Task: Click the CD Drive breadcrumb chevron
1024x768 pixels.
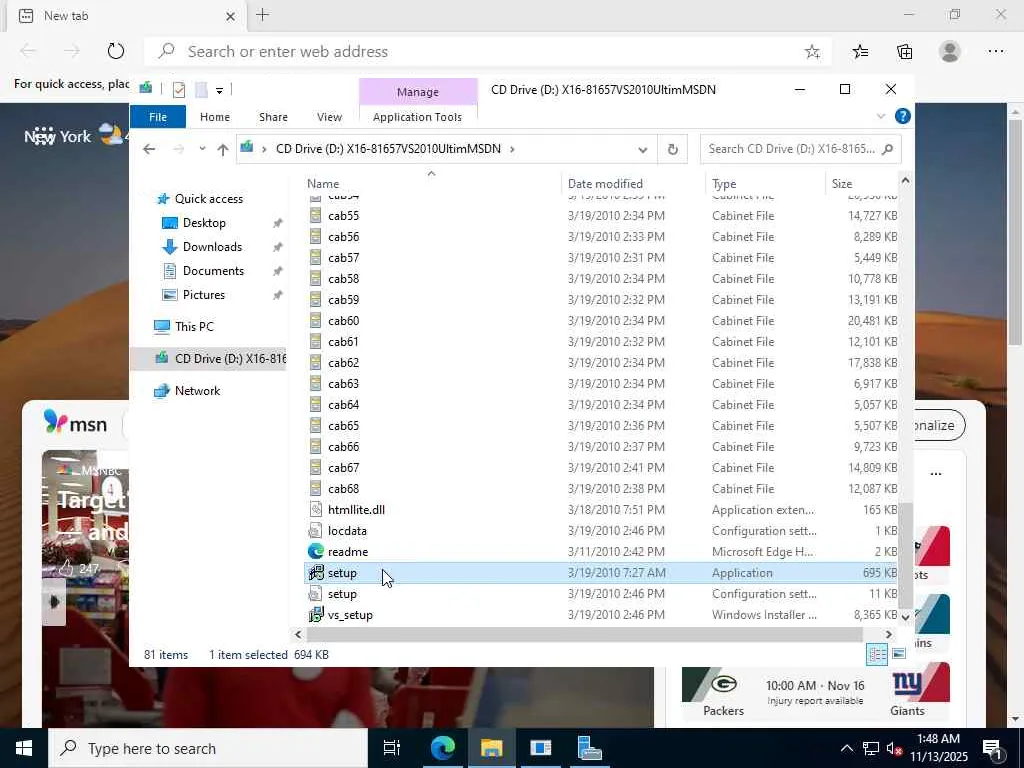Action: [x=513, y=150]
